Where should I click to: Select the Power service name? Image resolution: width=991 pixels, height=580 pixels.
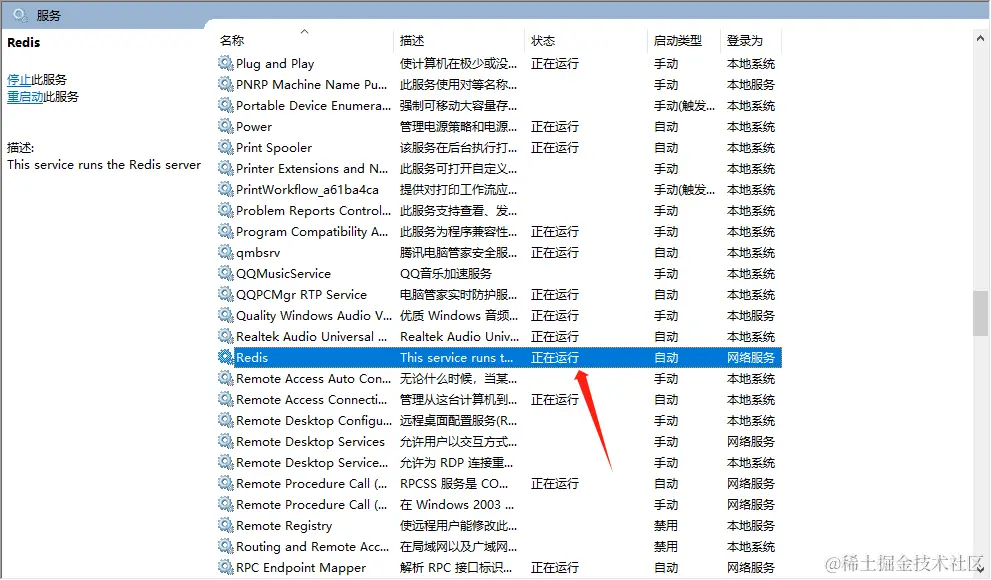point(254,126)
